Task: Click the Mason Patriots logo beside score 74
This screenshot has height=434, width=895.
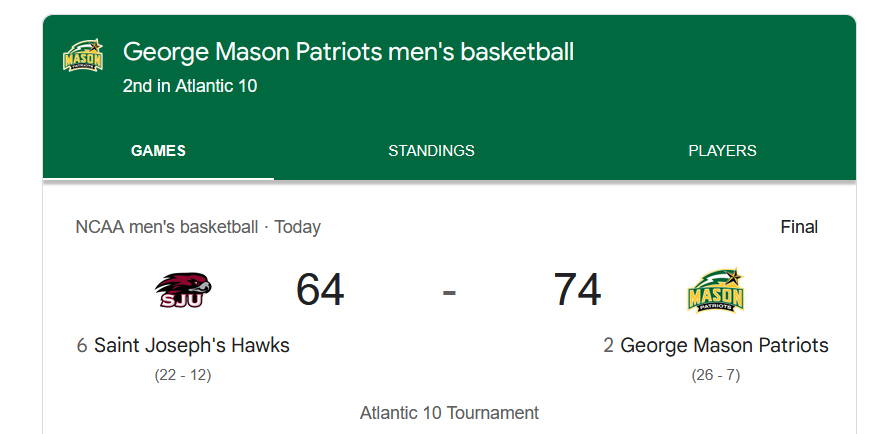Action: [716, 291]
